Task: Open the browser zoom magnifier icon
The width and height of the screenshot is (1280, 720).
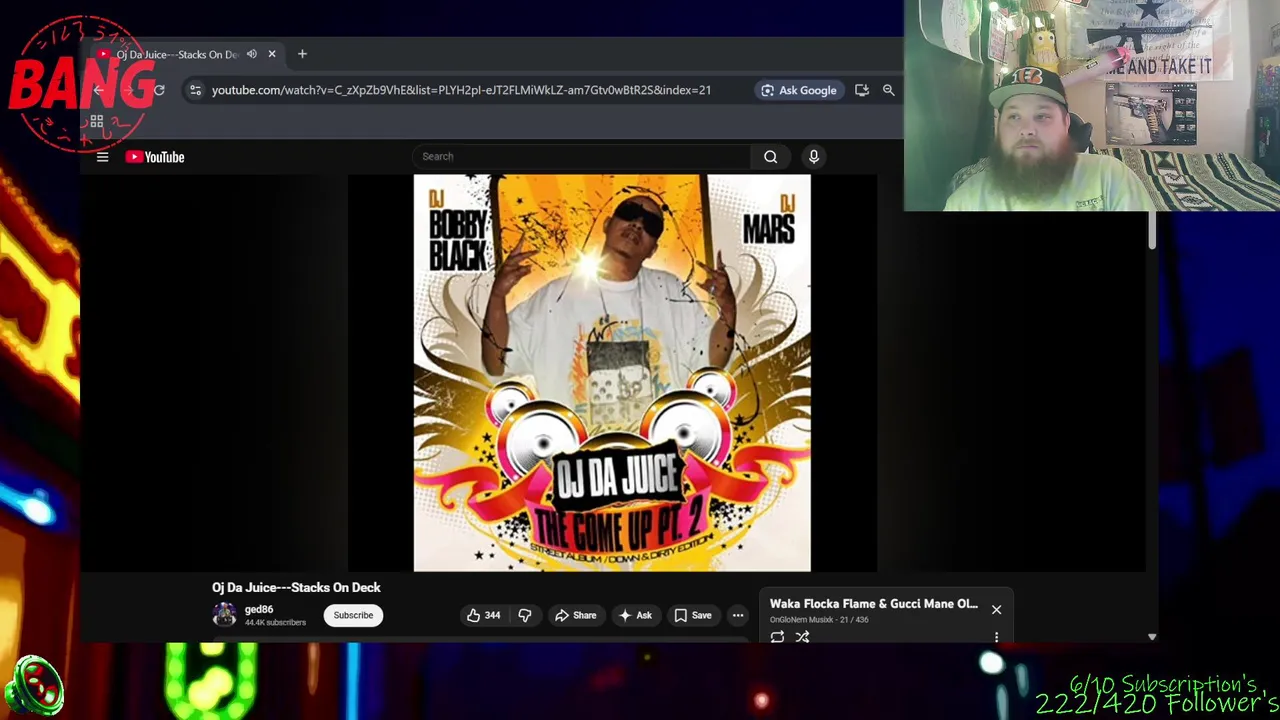Action: click(888, 90)
